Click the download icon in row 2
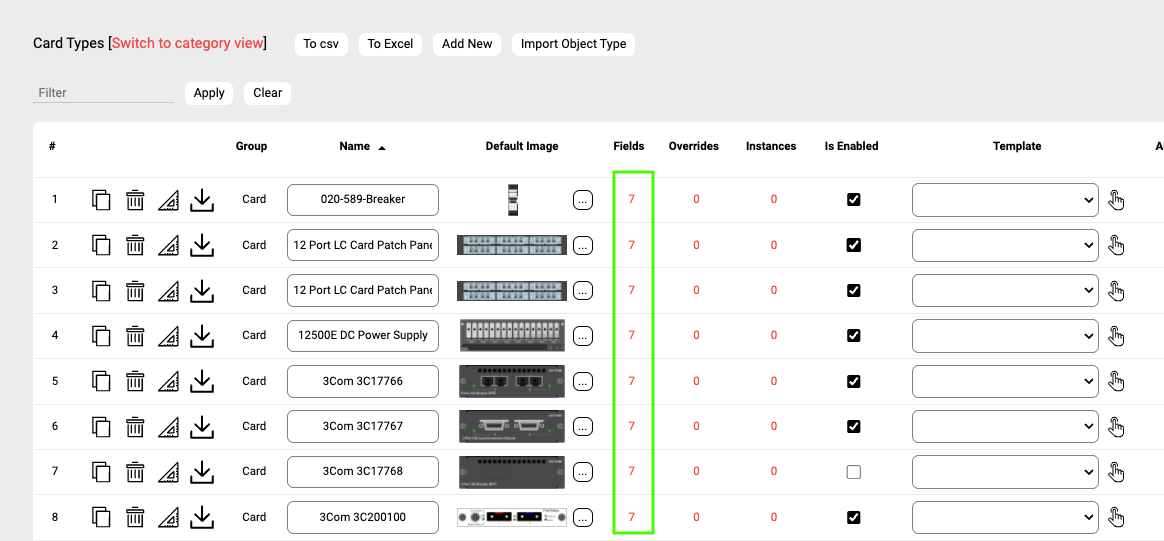The width and height of the screenshot is (1164, 541). pyautogui.click(x=202, y=245)
